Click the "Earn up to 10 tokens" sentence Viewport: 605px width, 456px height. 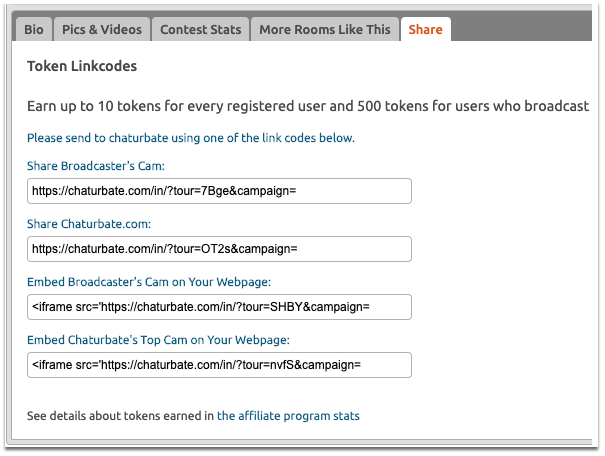pyautogui.click(x=308, y=106)
